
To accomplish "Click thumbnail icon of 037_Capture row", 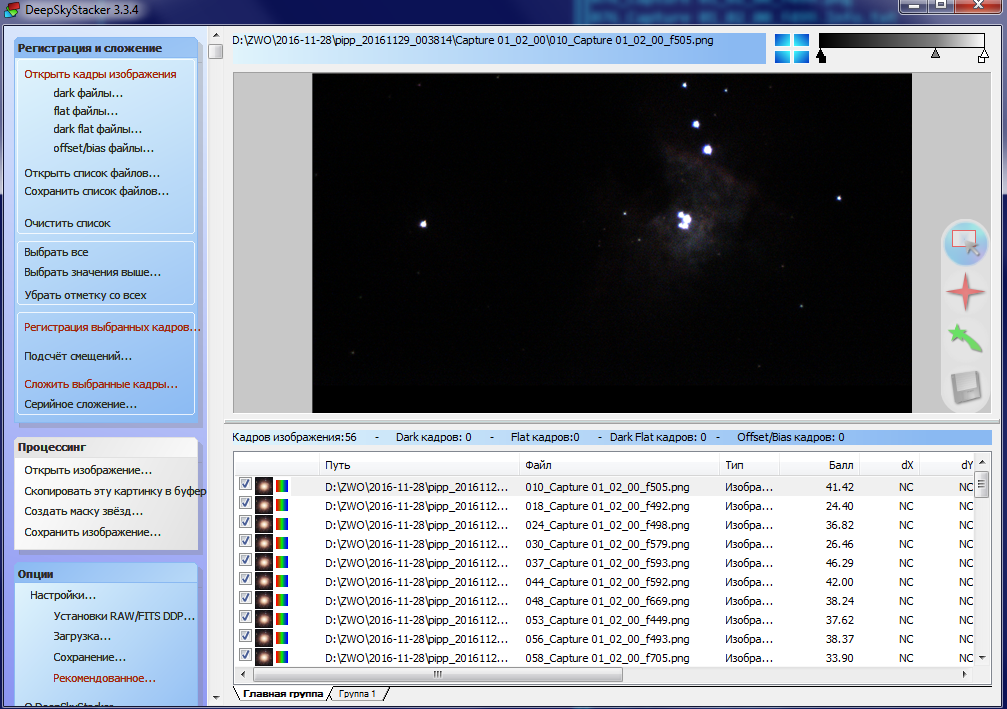I will tap(264, 562).
